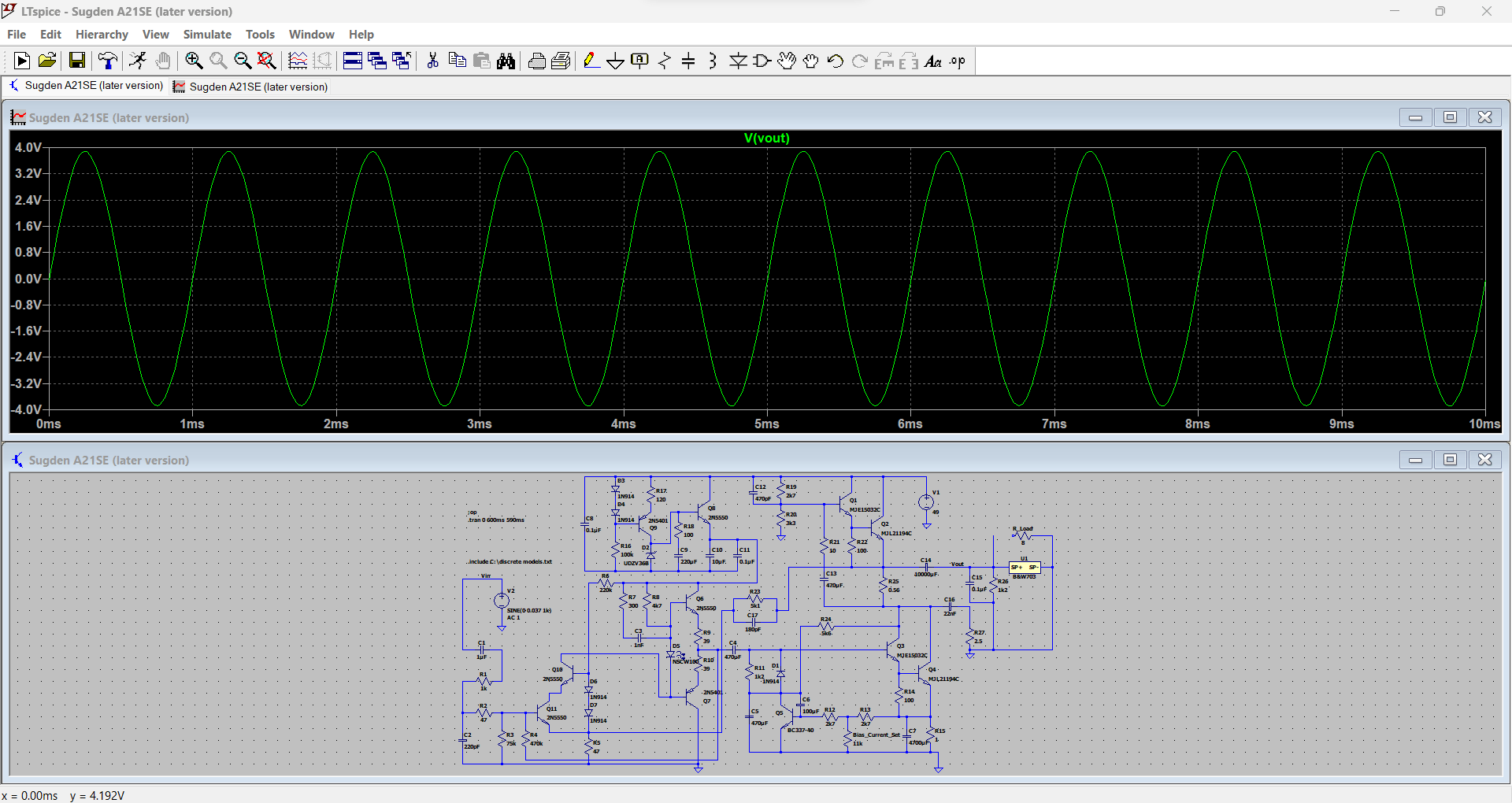This screenshot has width=1512, height=803.
Task: Open the File menu
Action: point(17,35)
